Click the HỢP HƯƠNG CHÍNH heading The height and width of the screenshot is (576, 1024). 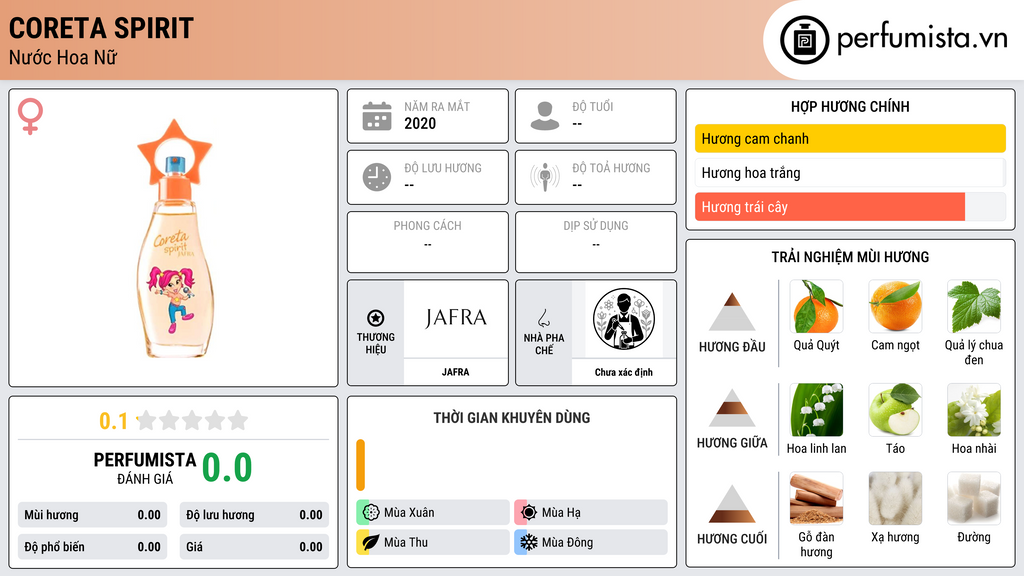pos(850,106)
